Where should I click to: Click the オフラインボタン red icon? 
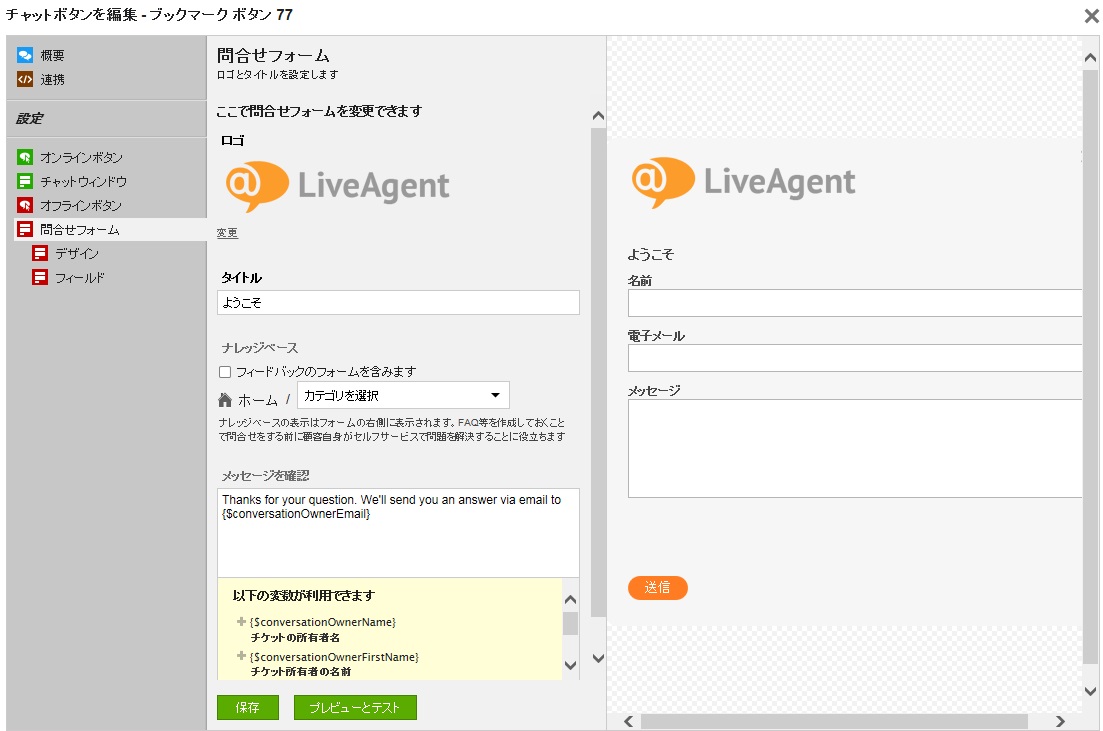25,205
